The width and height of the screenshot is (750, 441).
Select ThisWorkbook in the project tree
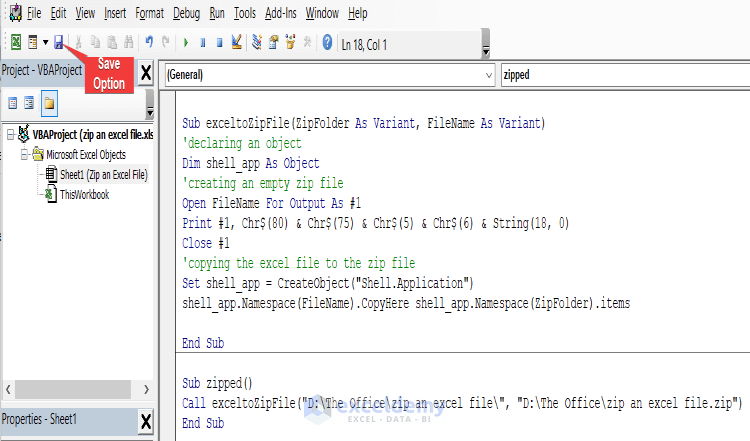pyautogui.click(x=84, y=194)
